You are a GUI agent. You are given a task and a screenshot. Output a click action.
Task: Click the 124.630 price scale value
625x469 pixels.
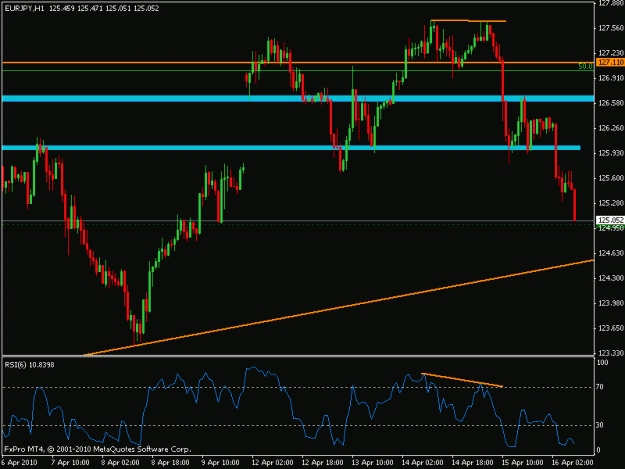point(611,253)
